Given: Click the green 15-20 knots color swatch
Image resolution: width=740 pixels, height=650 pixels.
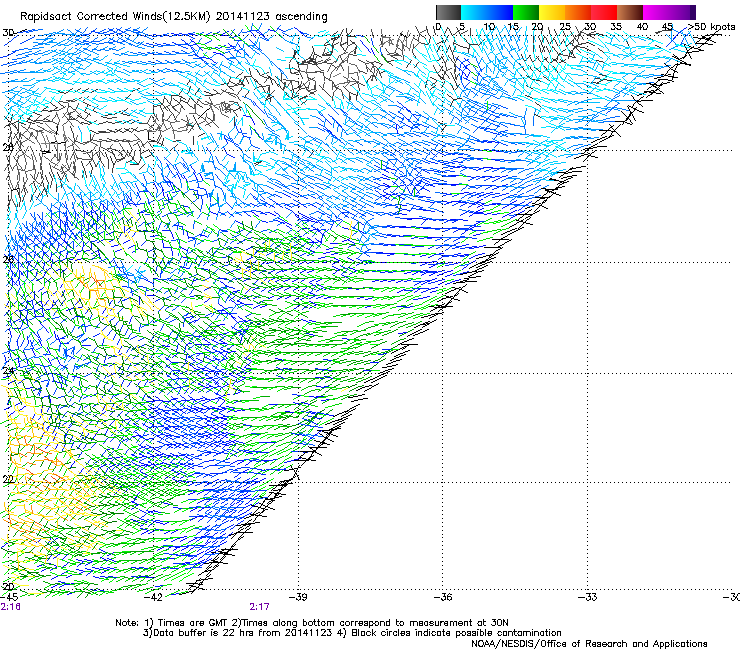Looking at the screenshot, I should [526, 12].
